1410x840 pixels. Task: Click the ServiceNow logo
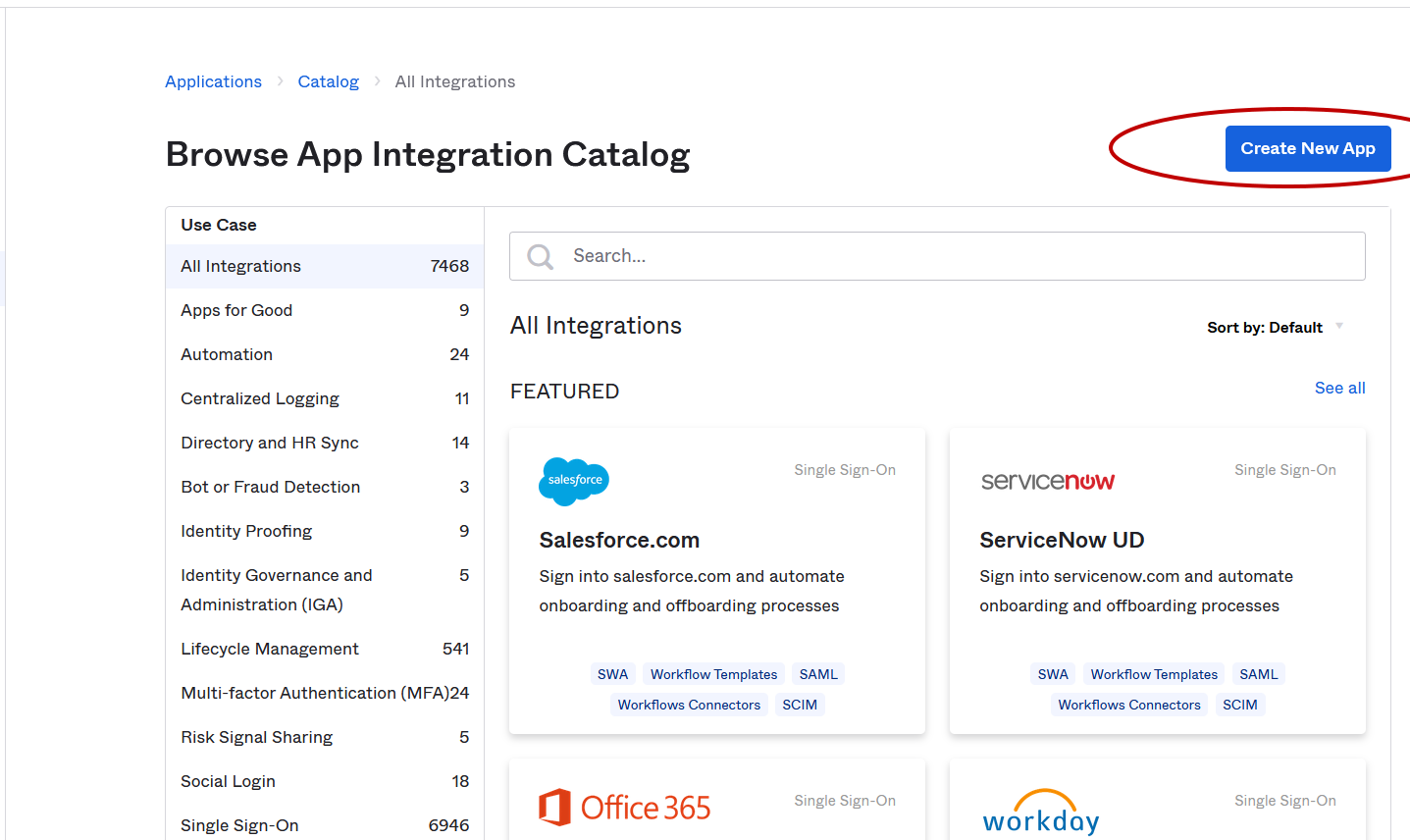(1048, 481)
